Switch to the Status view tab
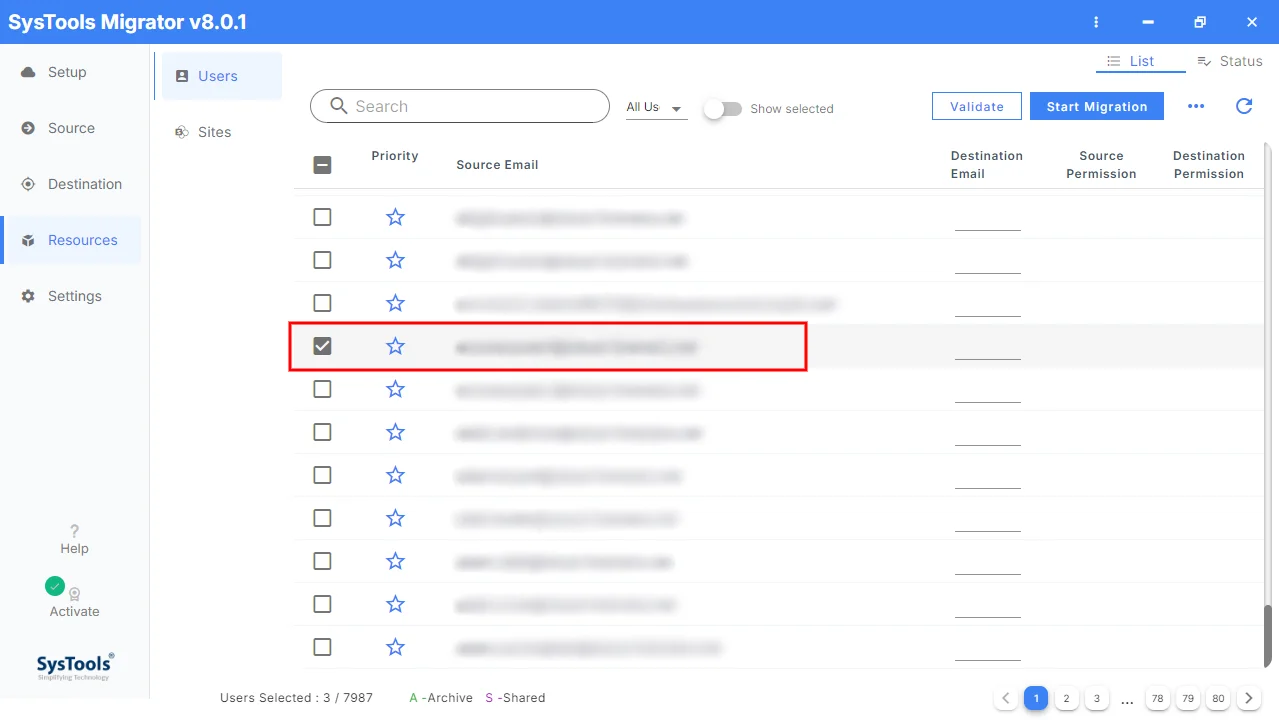This screenshot has height=720, width=1279. click(x=1230, y=61)
